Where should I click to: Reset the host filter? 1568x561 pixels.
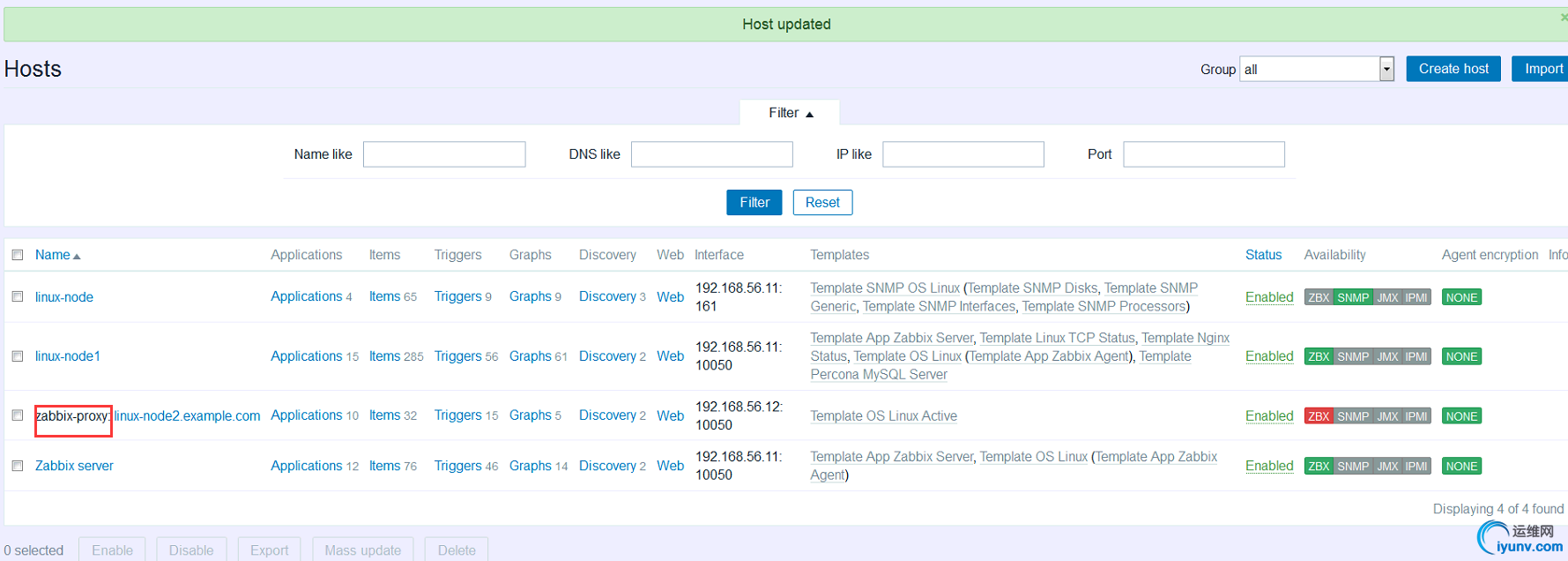click(x=822, y=202)
